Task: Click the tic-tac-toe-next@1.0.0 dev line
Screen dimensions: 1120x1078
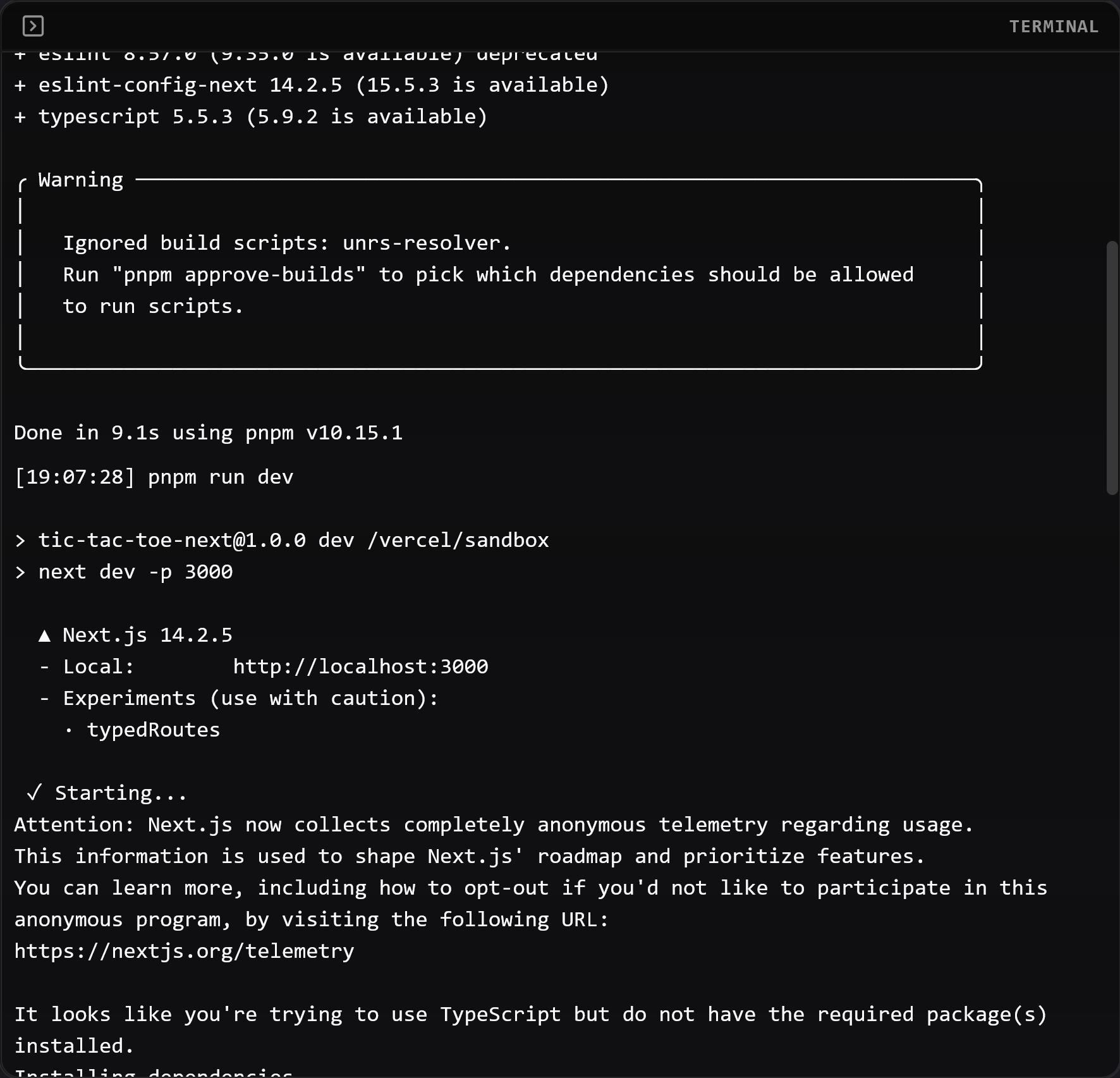Action: pyautogui.click(x=281, y=541)
